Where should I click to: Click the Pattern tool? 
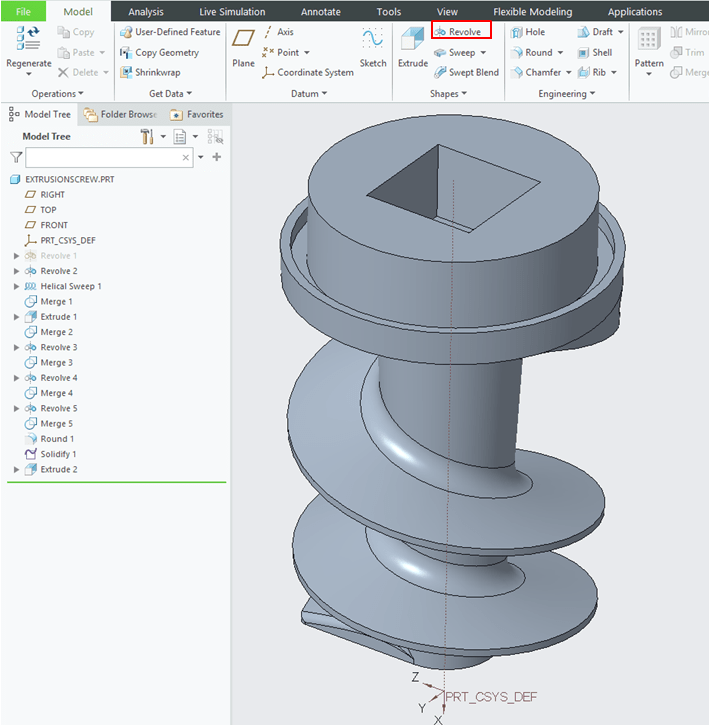(x=649, y=48)
